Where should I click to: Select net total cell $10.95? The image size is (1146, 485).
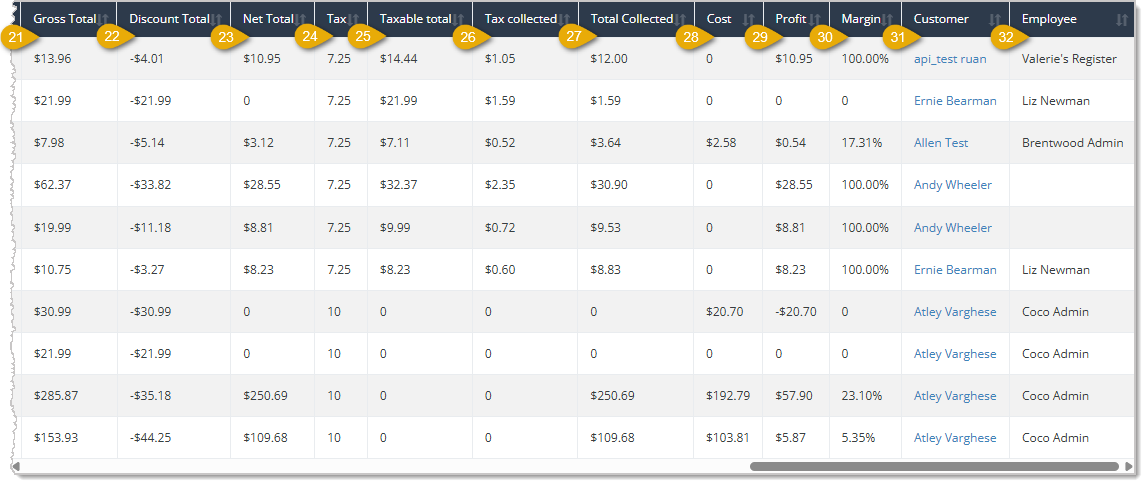click(262, 58)
